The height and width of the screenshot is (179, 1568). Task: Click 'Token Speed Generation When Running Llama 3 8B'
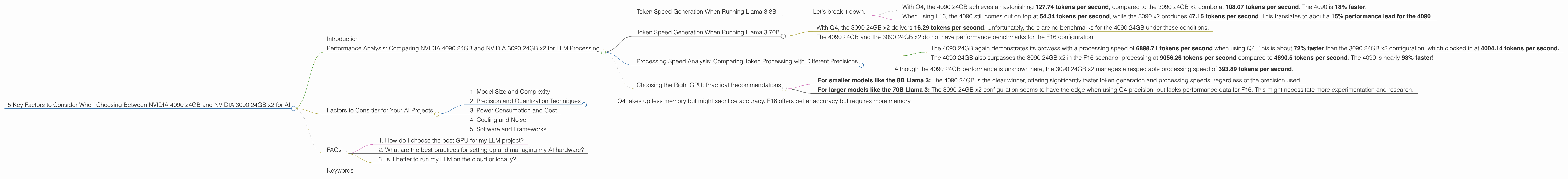point(706,12)
